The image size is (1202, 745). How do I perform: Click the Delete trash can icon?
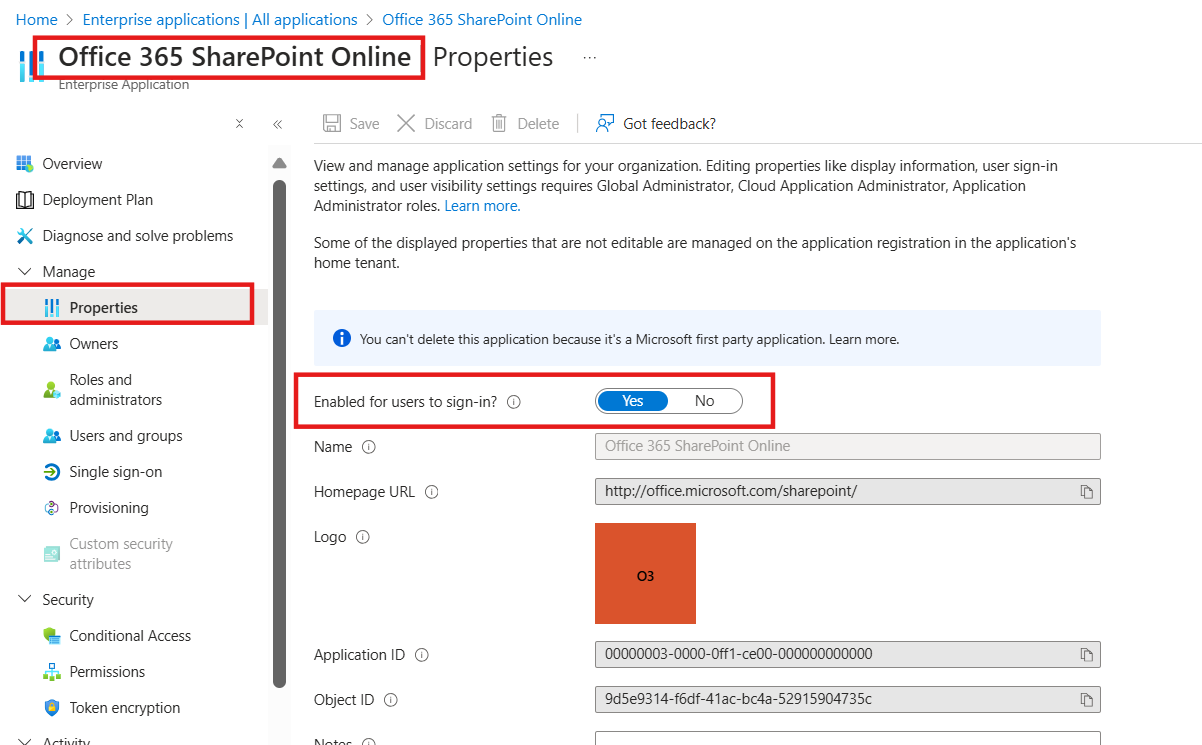coord(499,123)
